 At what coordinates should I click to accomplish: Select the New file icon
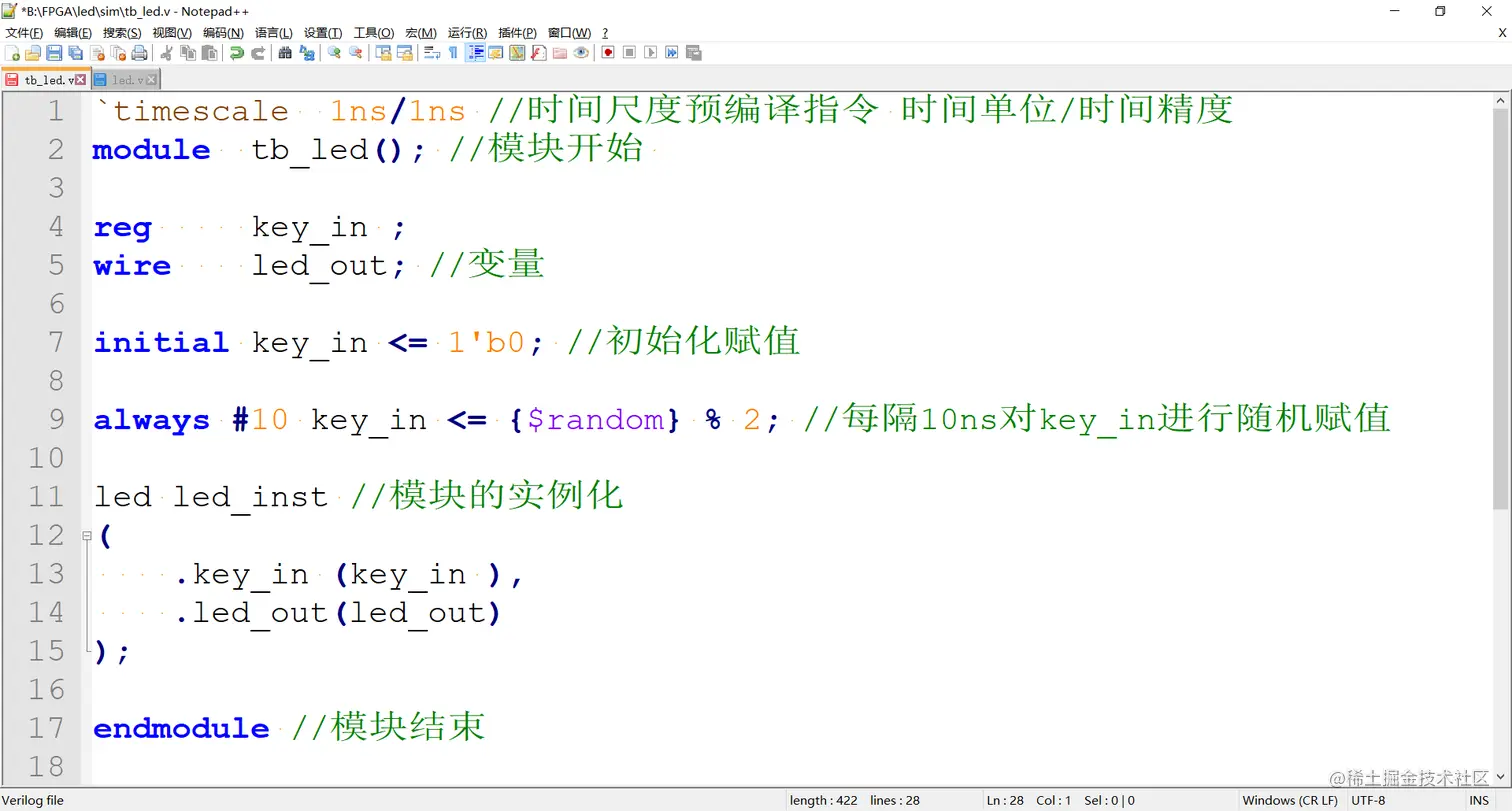(x=13, y=52)
